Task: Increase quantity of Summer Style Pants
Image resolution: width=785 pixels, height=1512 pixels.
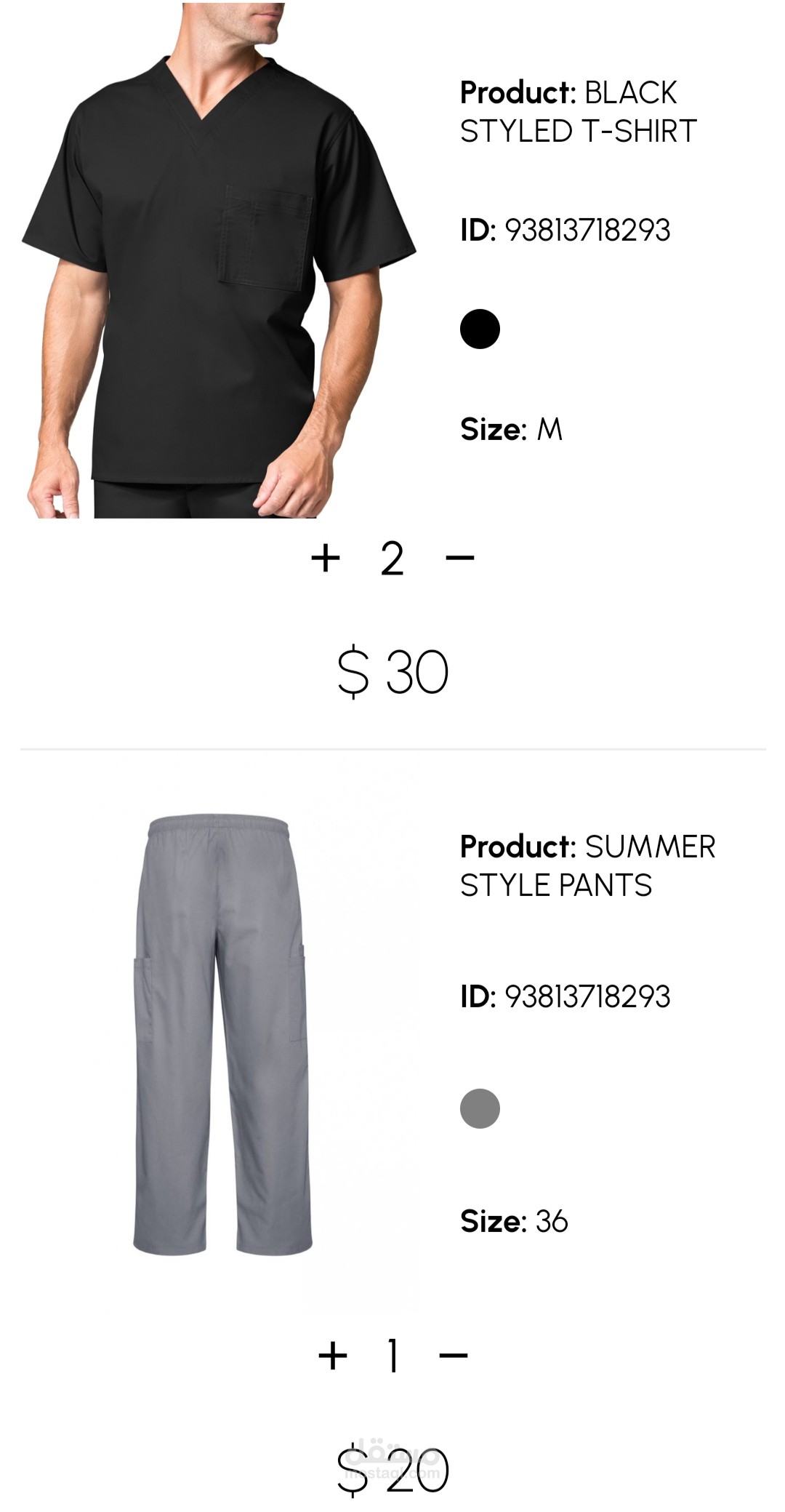Action: point(333,1356)
